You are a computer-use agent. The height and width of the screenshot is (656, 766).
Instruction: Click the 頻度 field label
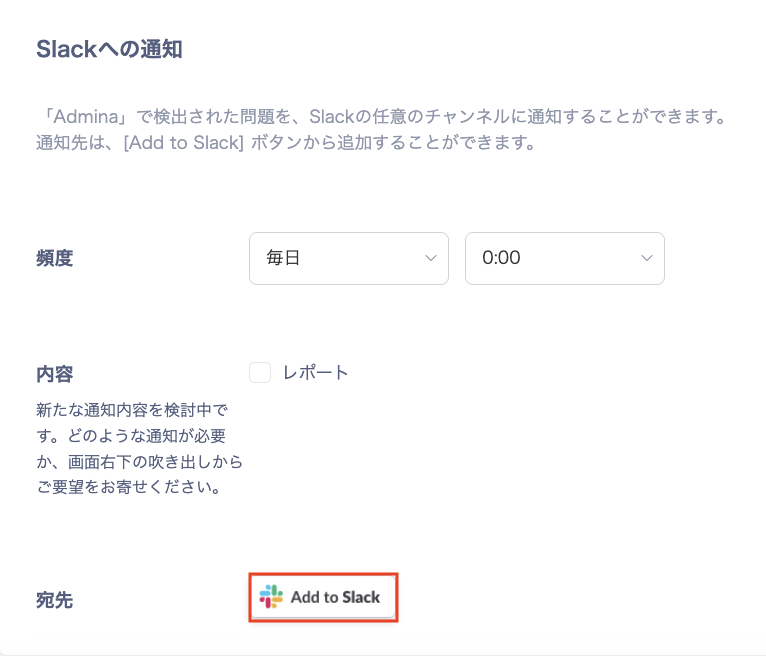coord(55,258)
